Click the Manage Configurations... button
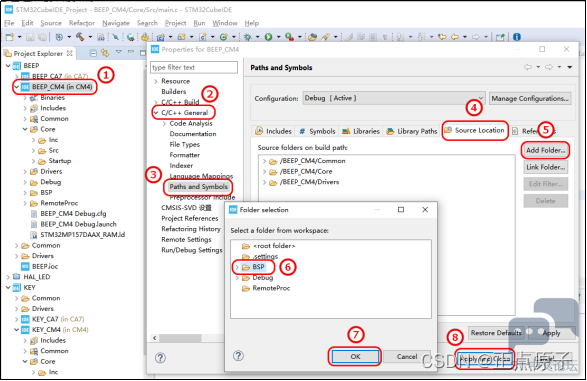Viewport: 587px width, 381px height. (530, 98)
